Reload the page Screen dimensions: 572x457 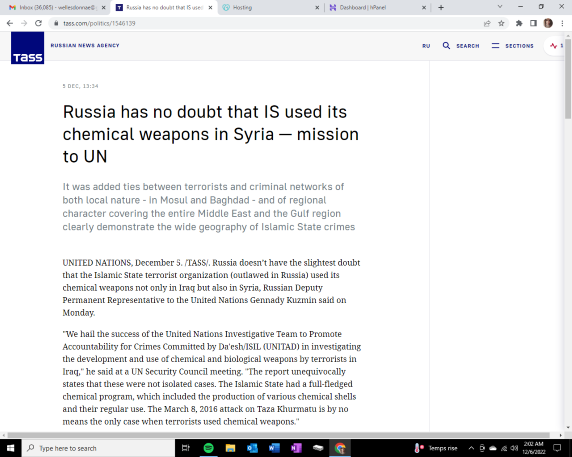click(38, 23)
